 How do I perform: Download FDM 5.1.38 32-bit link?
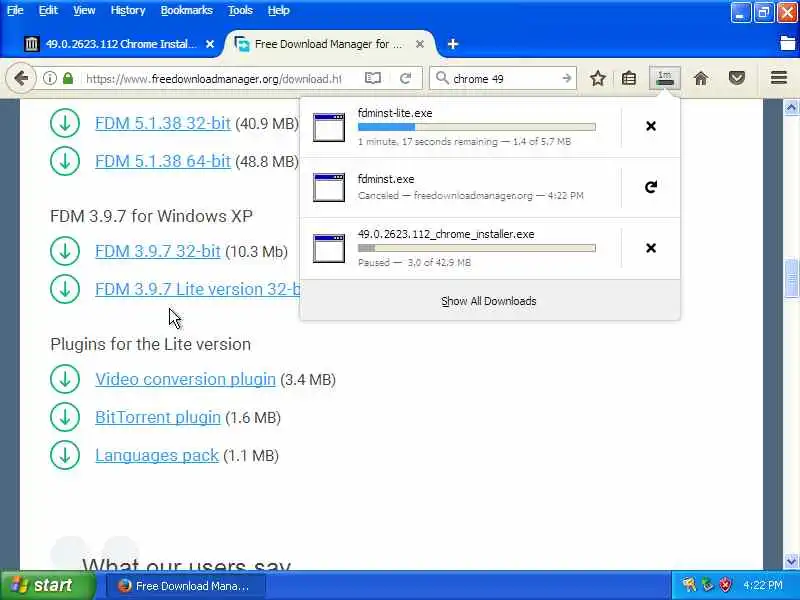coord(163,123)
